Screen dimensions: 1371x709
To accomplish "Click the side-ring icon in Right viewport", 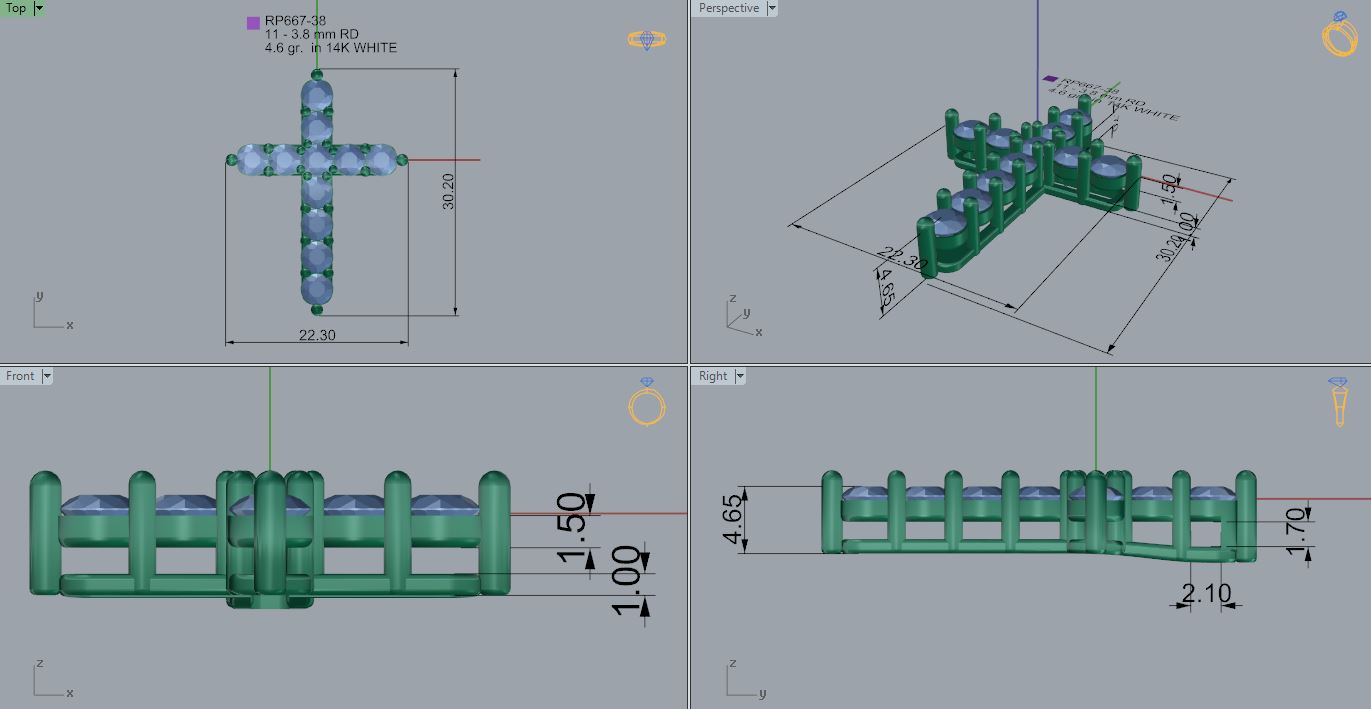I will pos(1339,402).
